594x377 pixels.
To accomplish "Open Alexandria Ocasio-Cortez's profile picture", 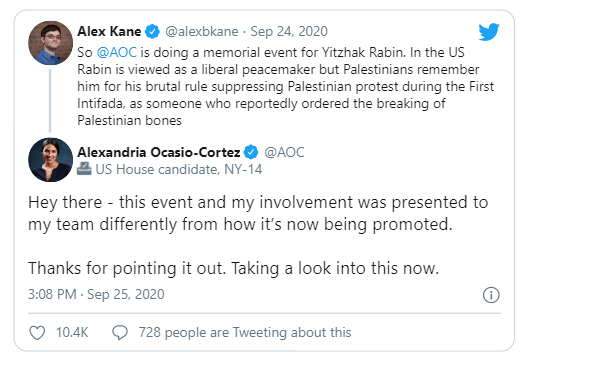I will pyautogui.click(x=50, y=160).
